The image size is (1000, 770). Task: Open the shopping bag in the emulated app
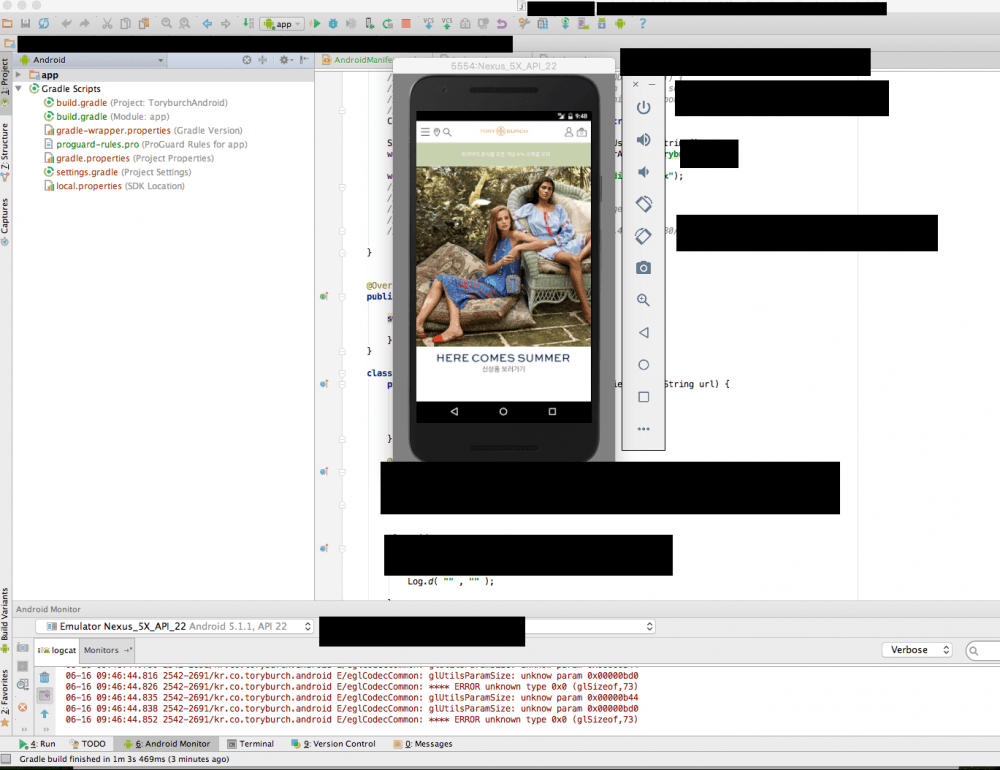pos(581,132)
